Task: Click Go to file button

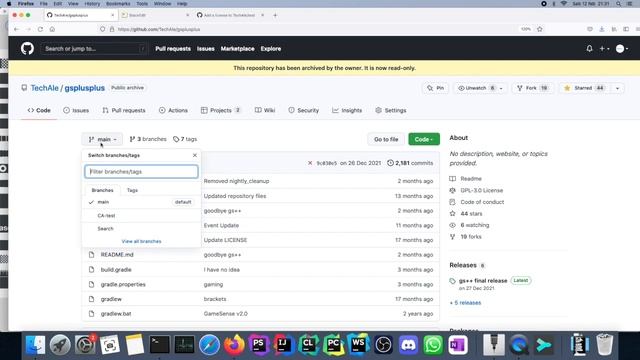Action: (386, 139)
